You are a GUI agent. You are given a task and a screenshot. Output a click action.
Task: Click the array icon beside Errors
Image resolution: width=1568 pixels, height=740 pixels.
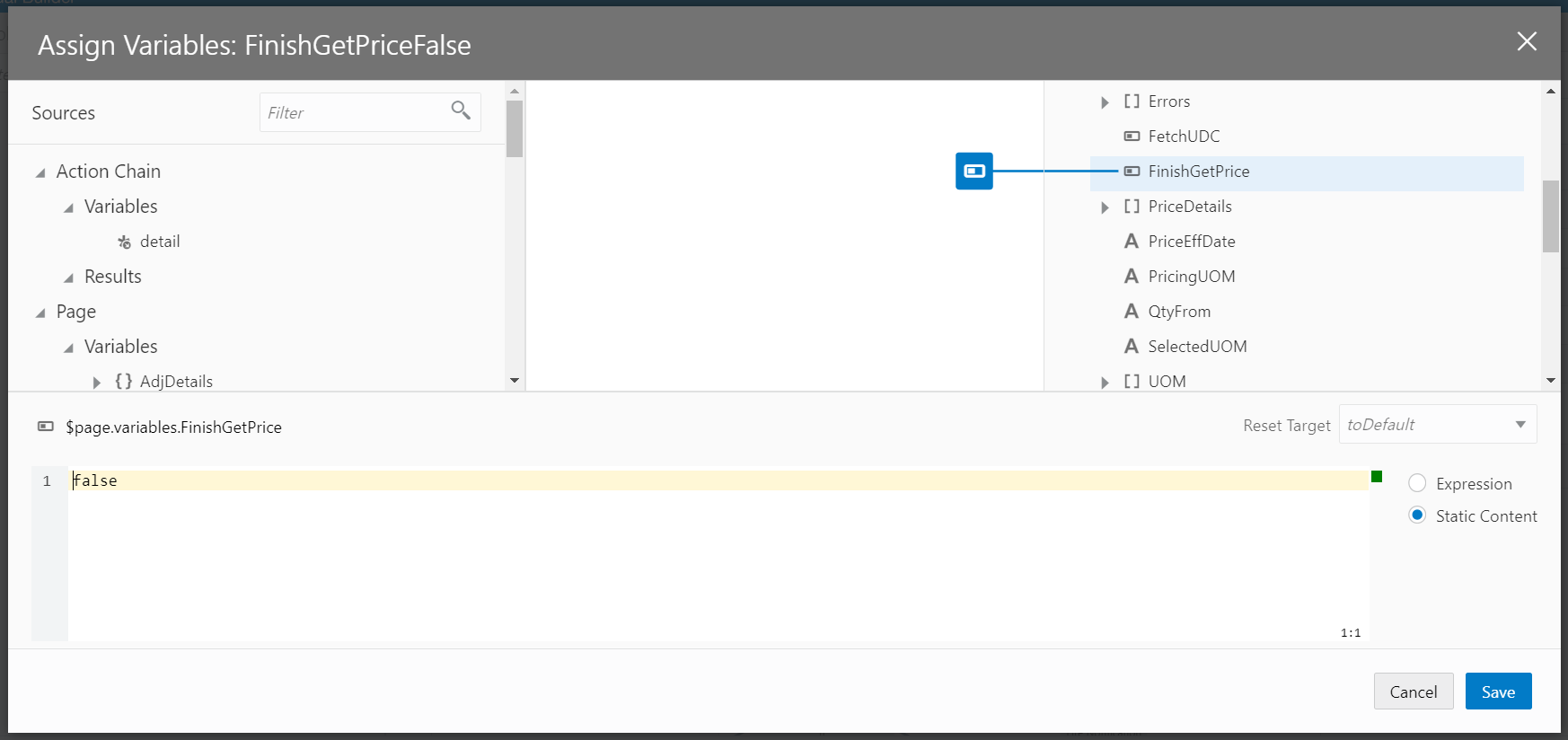(1132, 101)
